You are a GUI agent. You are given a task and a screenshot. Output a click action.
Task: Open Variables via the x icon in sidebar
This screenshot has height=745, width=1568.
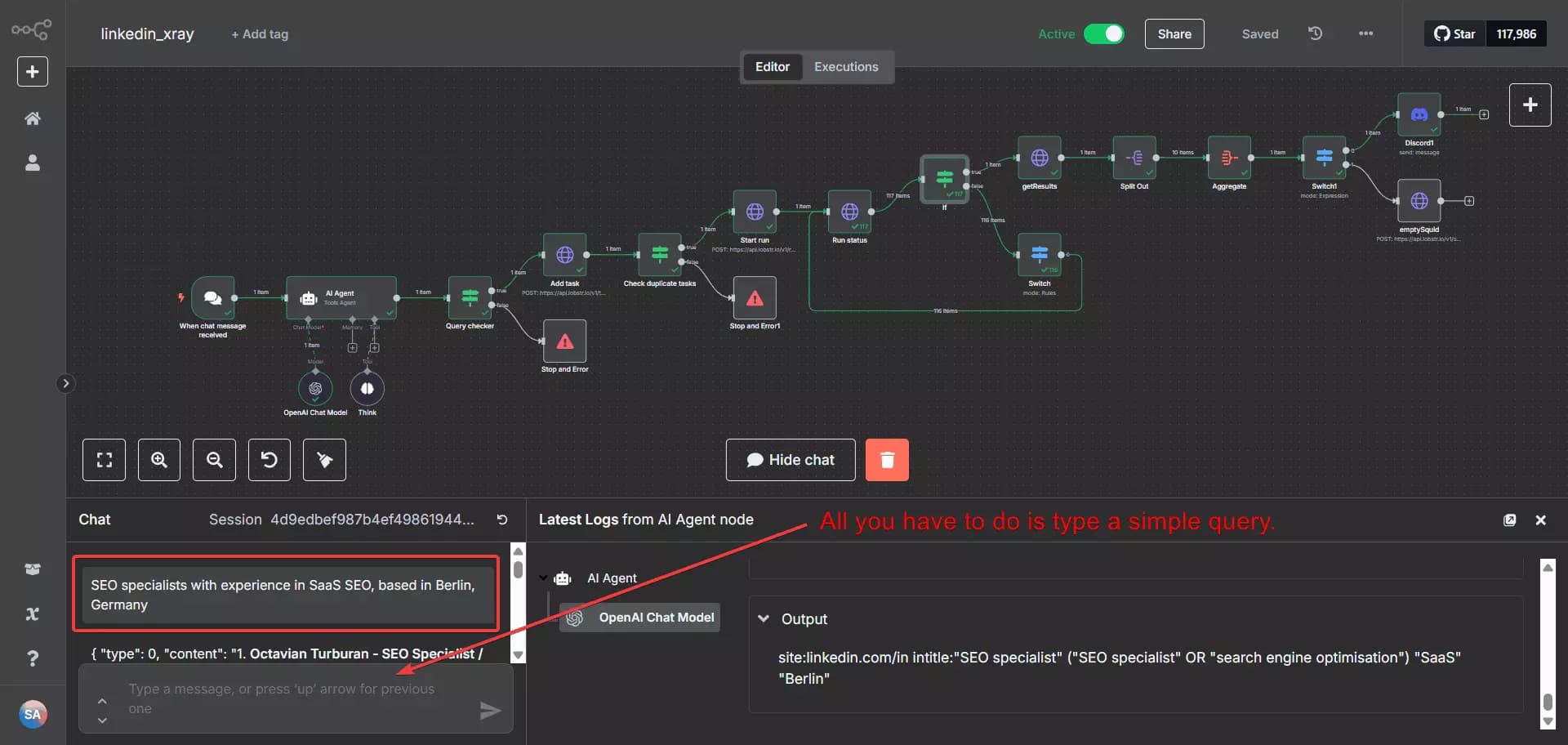(33, 613)
